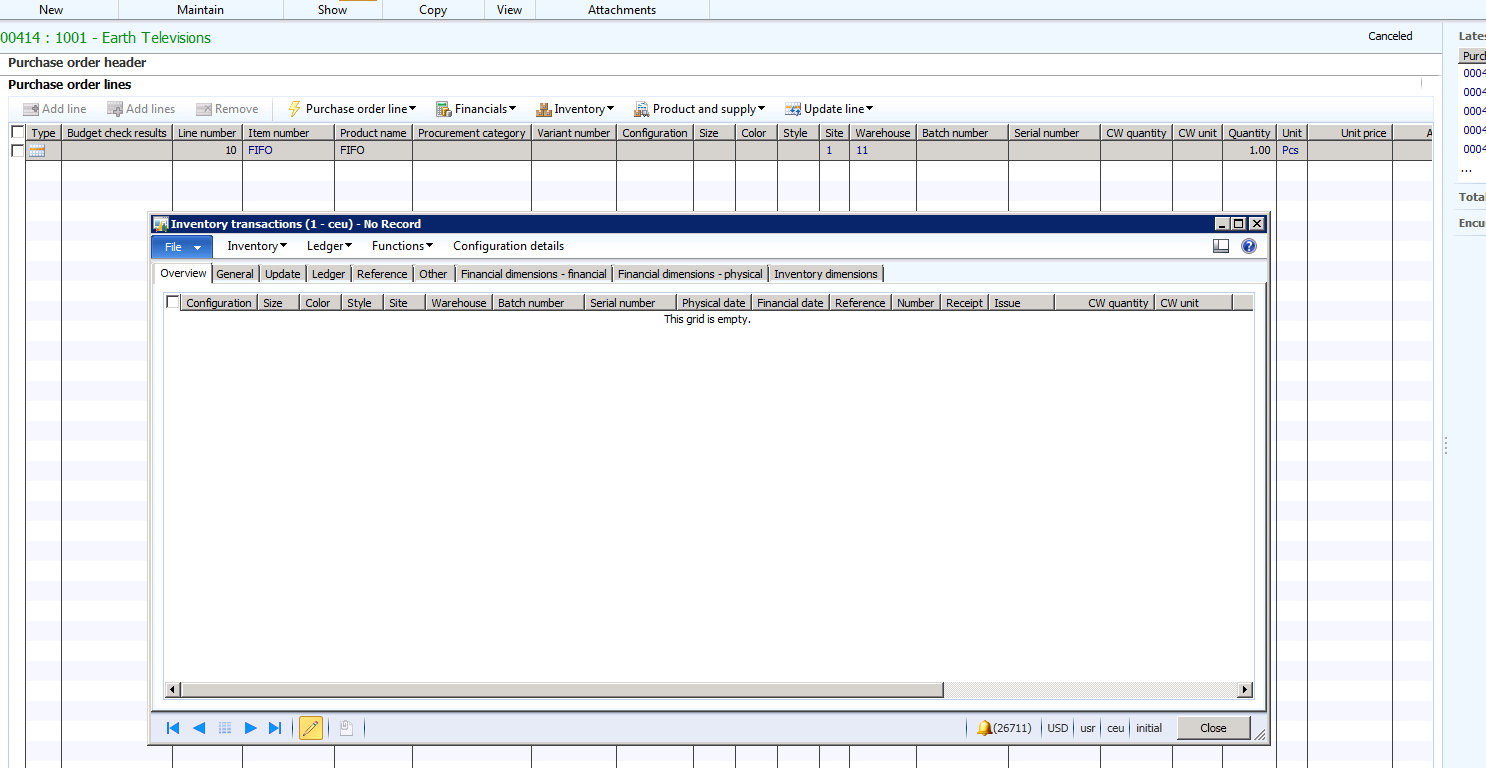Open the Financials dropdown menu

point(476,109)
